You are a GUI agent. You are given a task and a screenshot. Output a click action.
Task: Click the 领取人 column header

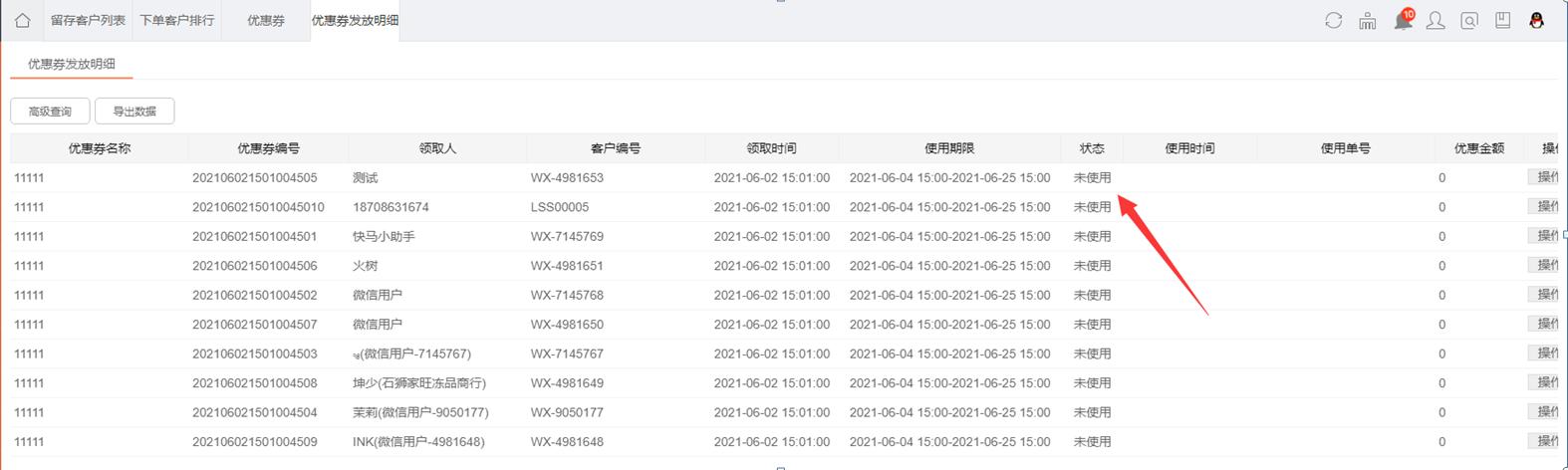pyautogui.click(x=437, y=148)
